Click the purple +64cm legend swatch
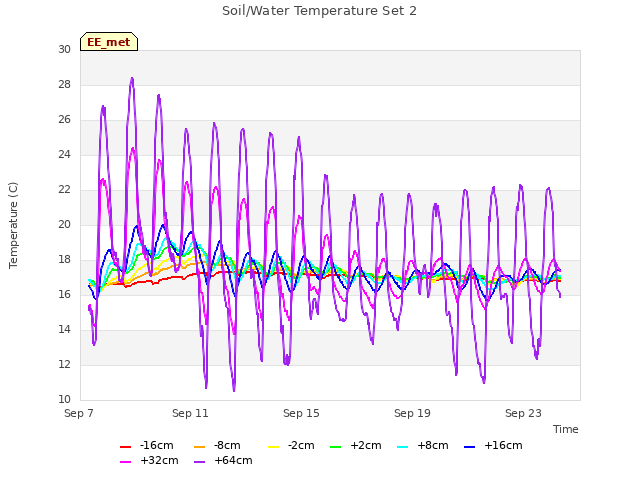The width and height of the screenshot is (640, 480). [x=200, y=462]
